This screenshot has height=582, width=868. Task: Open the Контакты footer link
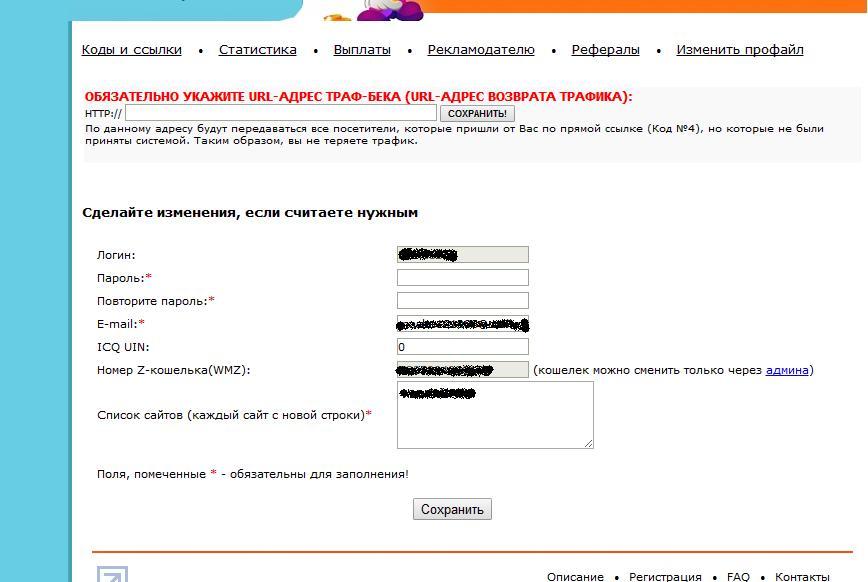[x=802, y=576]
